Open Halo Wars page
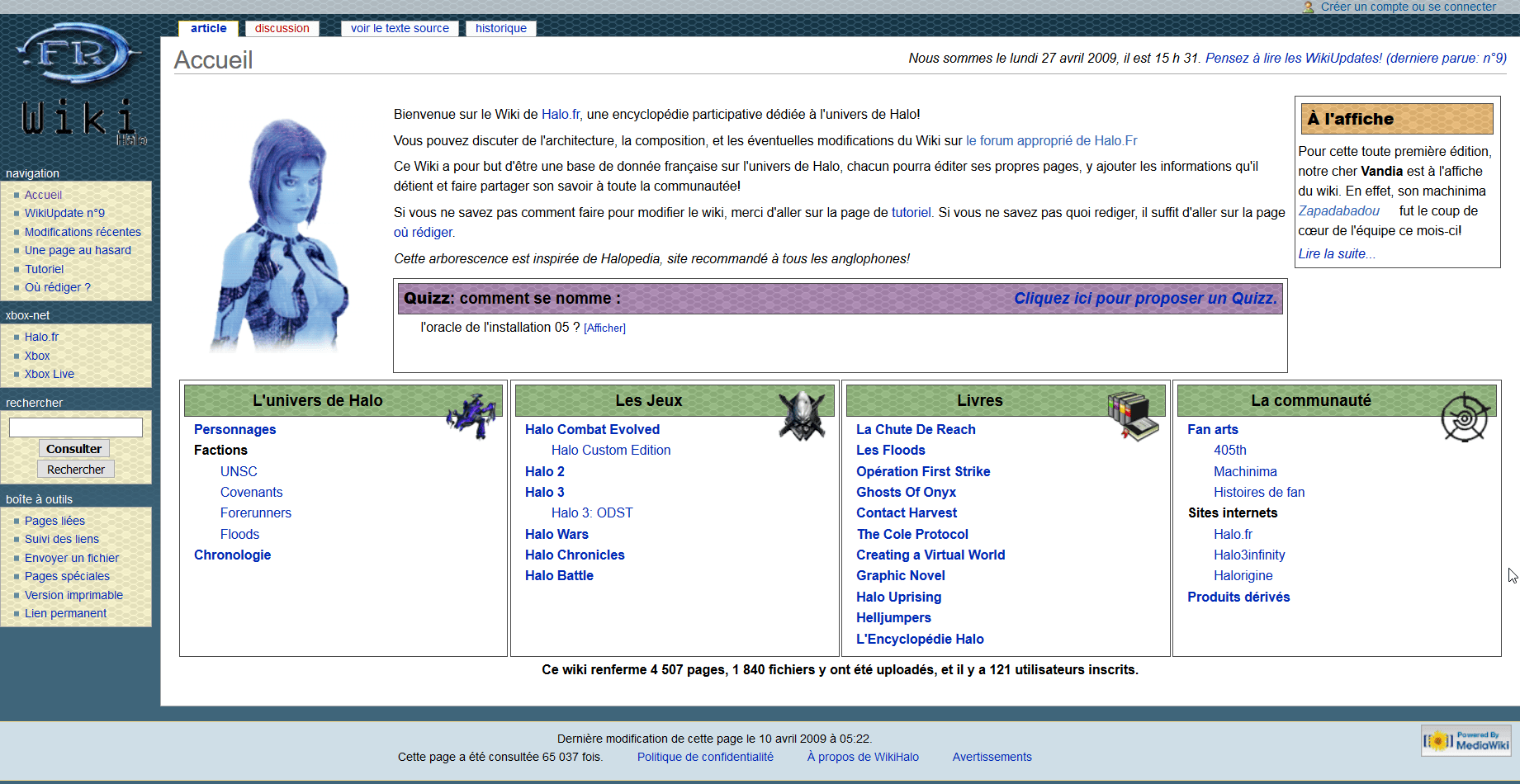1520x784 pixels. 557,534
